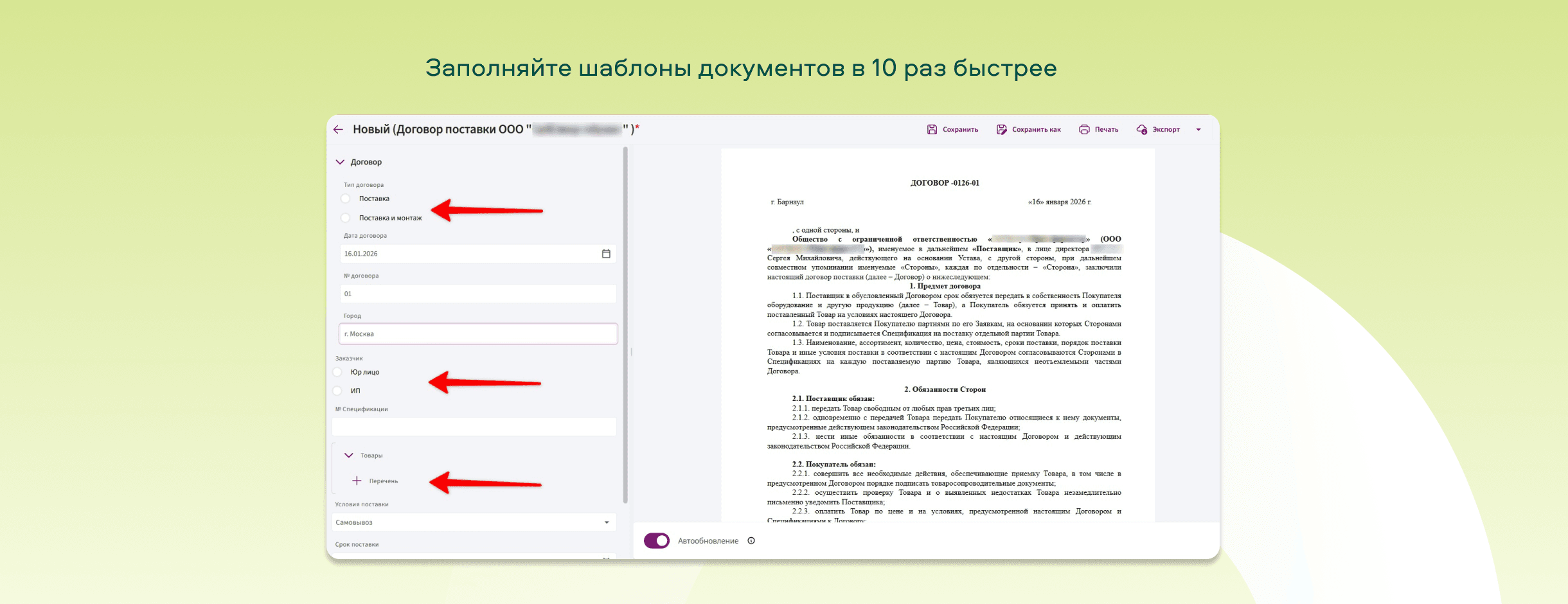Choose Сохранить как in the toolbar
Viewport: 1568px width, 604px height.
[1028, 130]
